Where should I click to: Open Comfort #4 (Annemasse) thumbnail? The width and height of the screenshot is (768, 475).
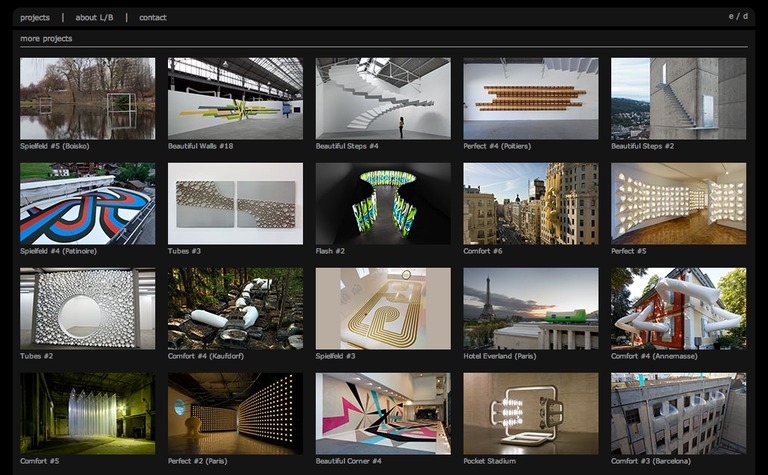(x=679, y=309)
